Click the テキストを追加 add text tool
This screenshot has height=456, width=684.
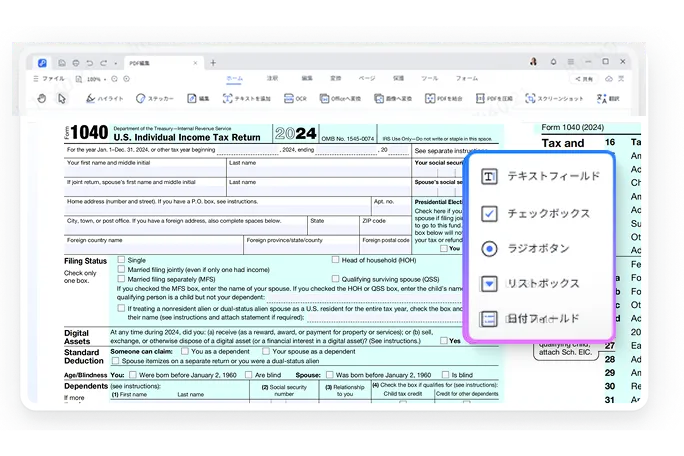(246, 98)
